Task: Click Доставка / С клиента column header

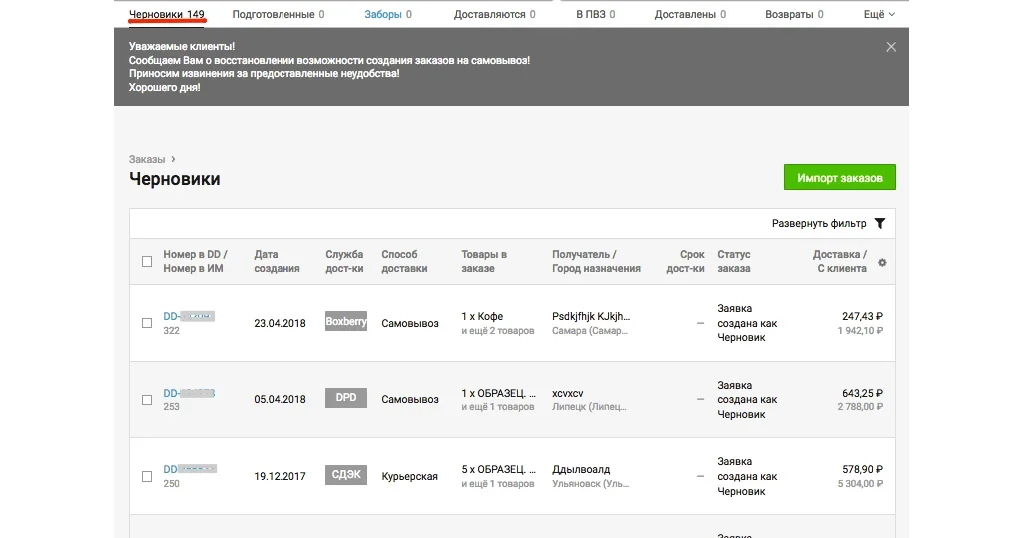Action: [x=839, y=261]
